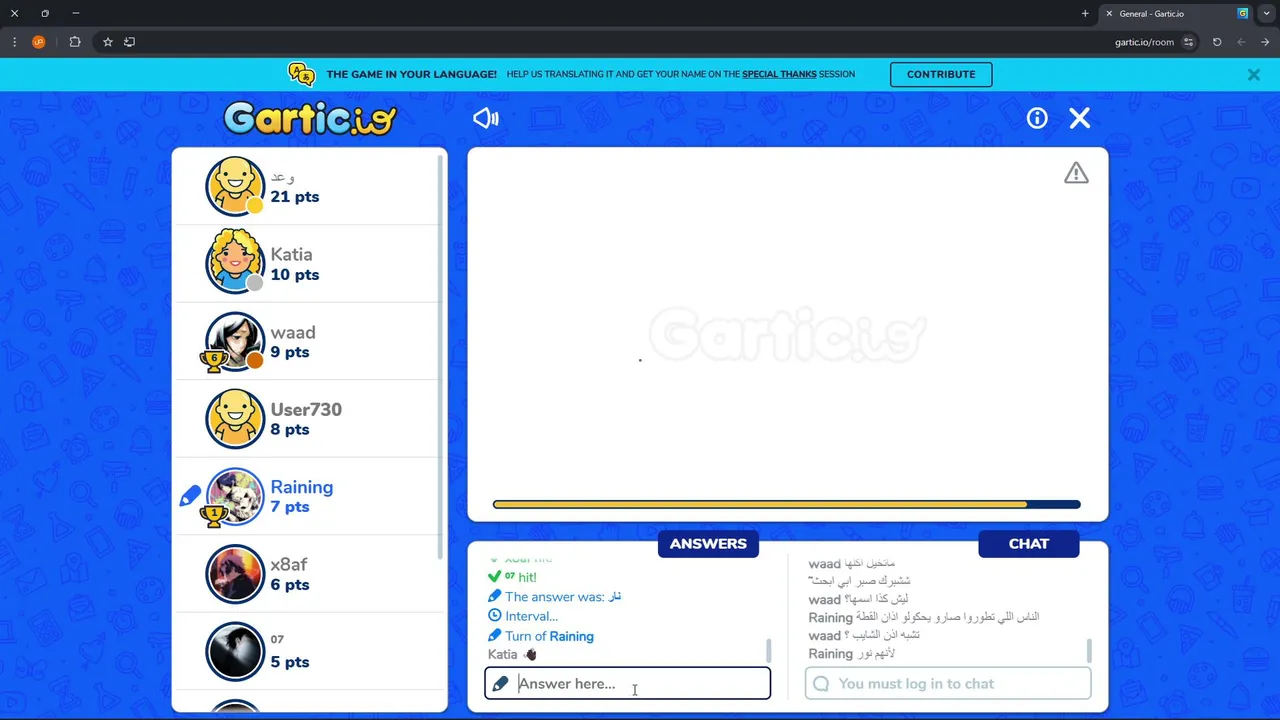The image size is (1280, 720).
Task: Click the 'Interval...' message
Action: tap(531, 616)
